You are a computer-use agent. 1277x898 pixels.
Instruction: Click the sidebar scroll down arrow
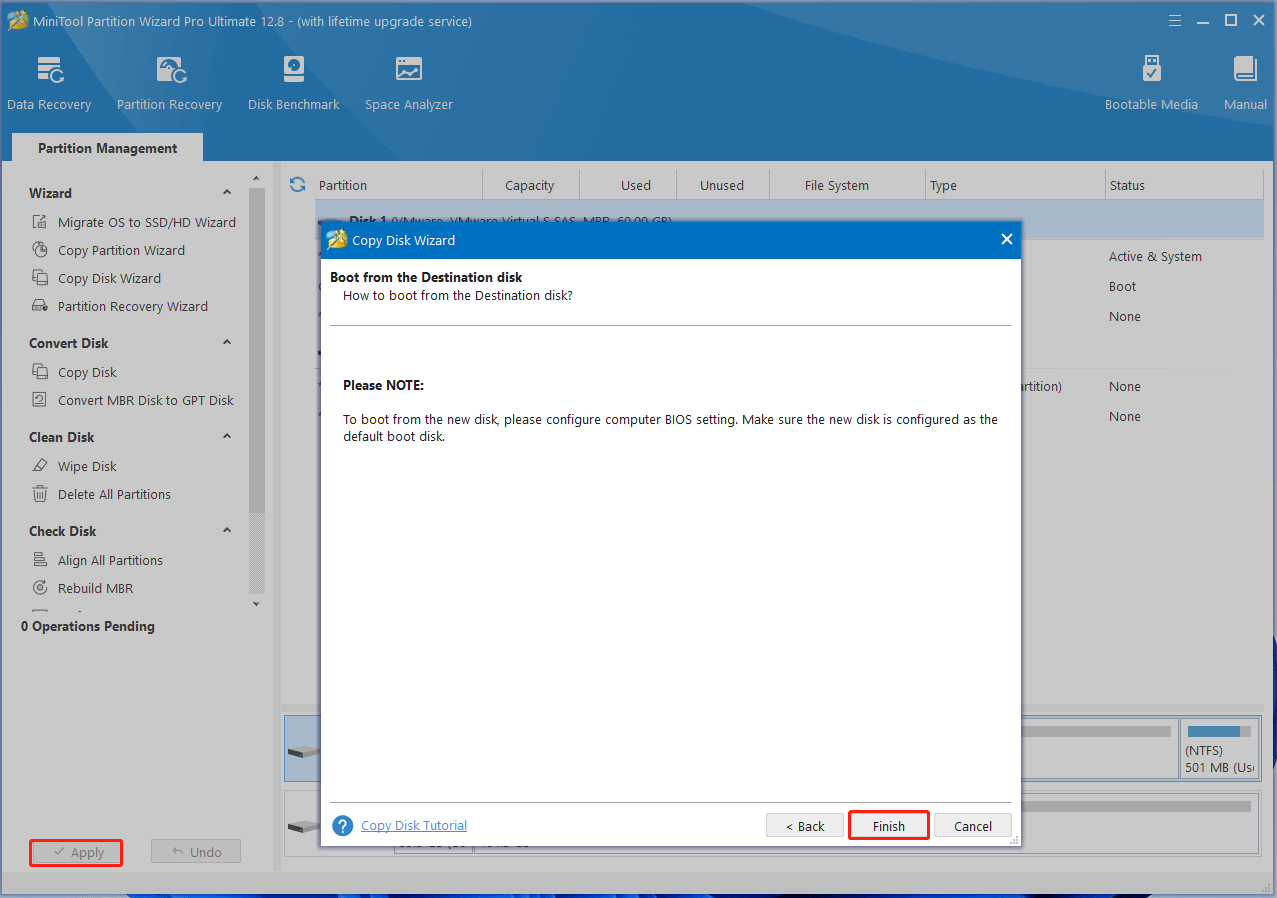tap(256, 603)
